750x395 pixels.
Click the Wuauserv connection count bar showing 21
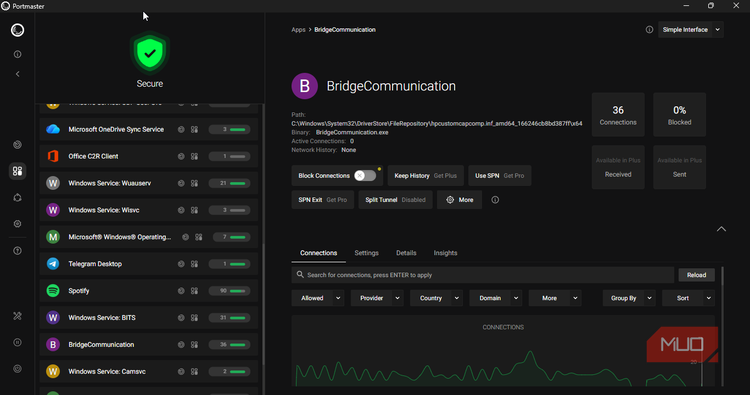click(230, 183)
